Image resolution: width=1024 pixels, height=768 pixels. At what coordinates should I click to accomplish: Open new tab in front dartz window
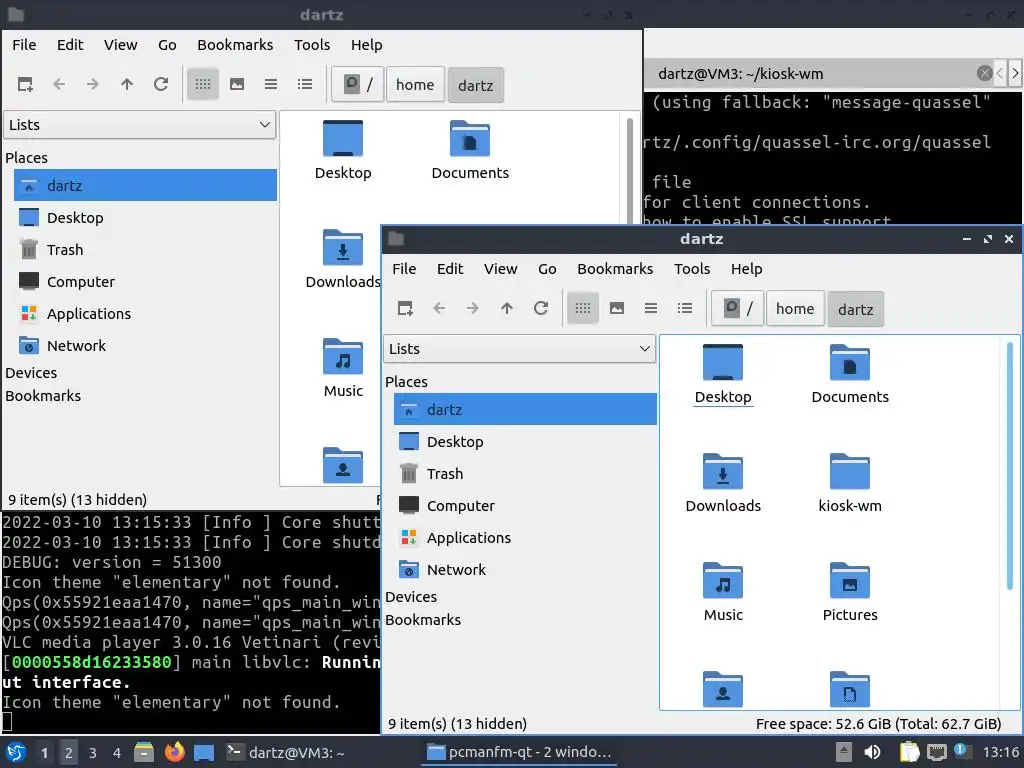(405, 308)
